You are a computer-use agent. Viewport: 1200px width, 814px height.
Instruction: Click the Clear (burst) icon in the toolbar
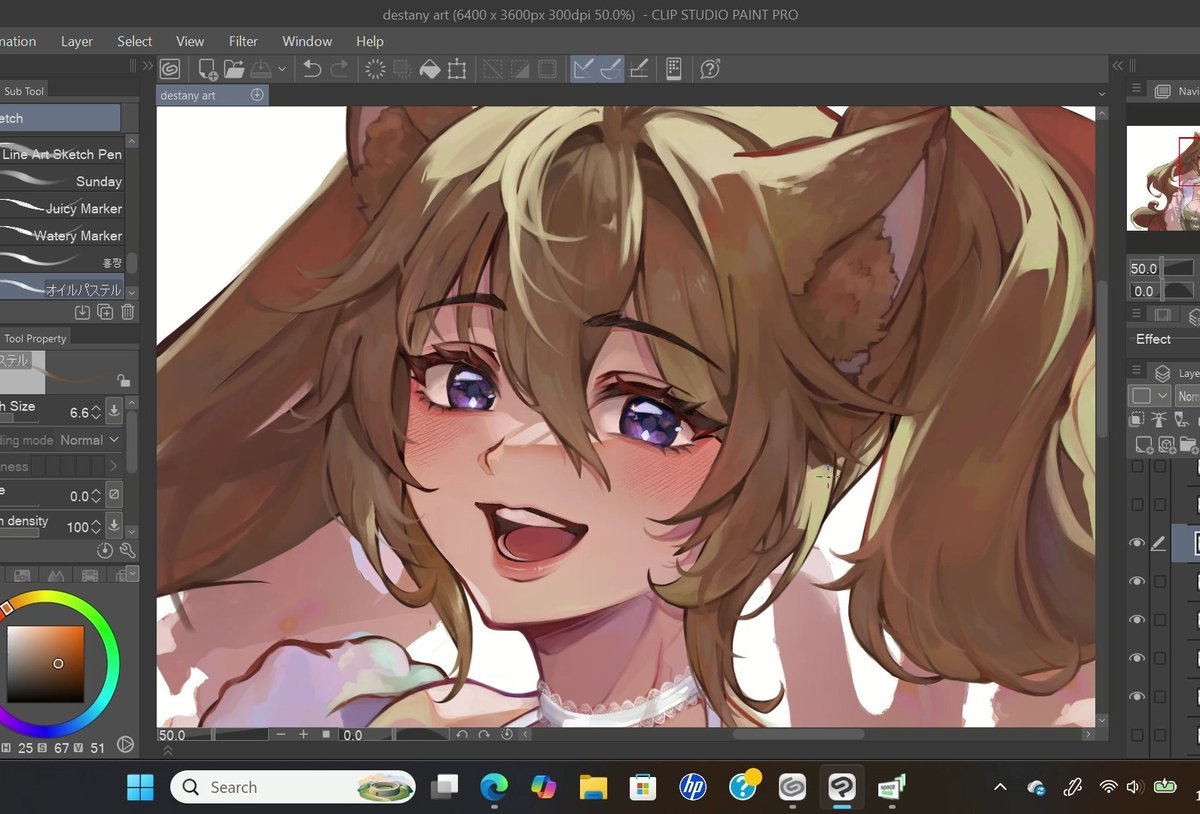[x=376, y=69]
